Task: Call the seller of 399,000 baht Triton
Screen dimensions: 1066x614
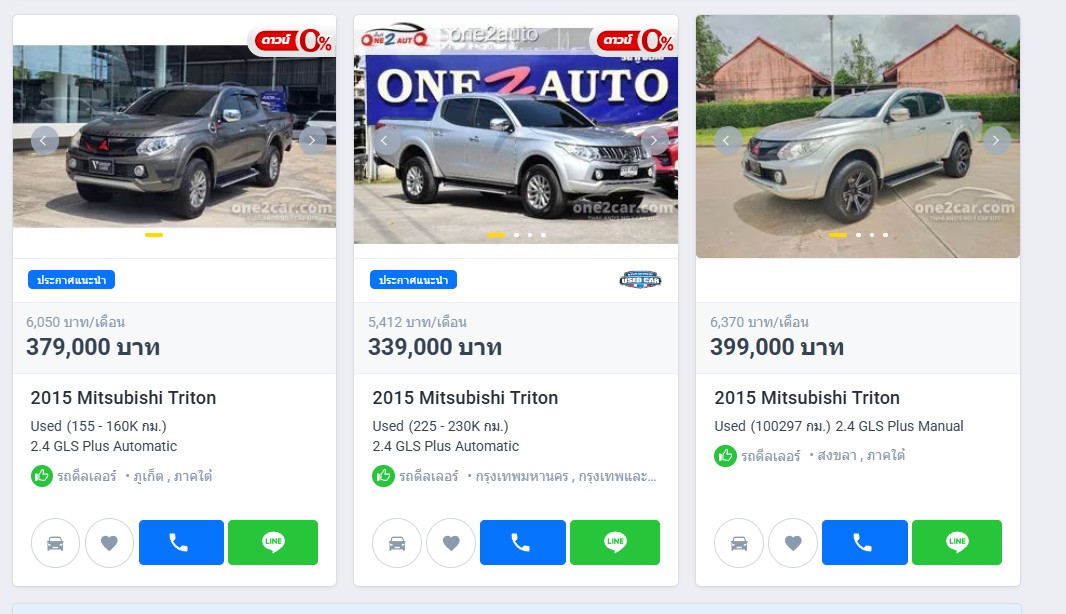Action: [865, 542]
